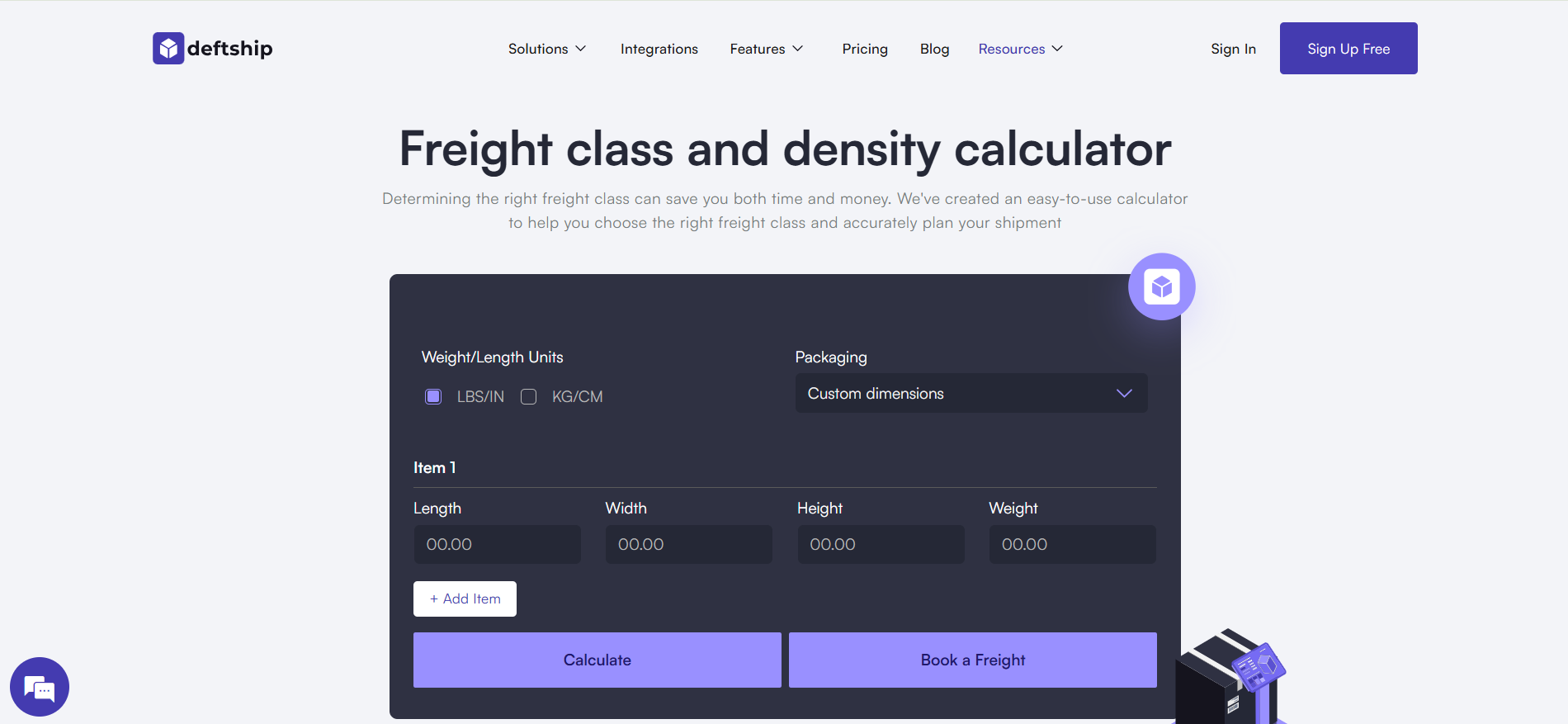Go to the Blog section
1568x724 pixels.
934,49
